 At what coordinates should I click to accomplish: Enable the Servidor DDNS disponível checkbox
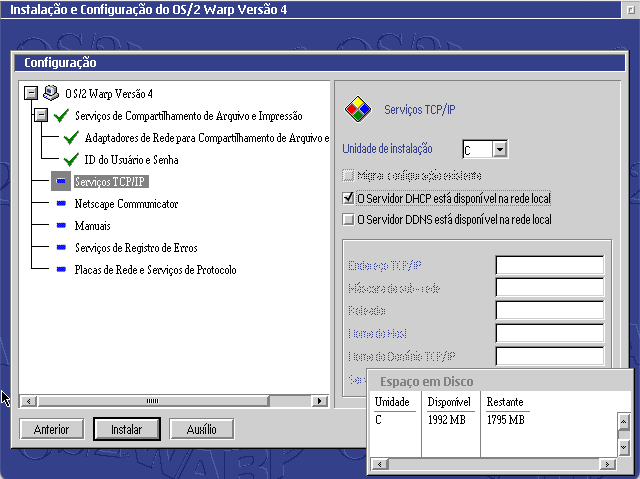349,220
